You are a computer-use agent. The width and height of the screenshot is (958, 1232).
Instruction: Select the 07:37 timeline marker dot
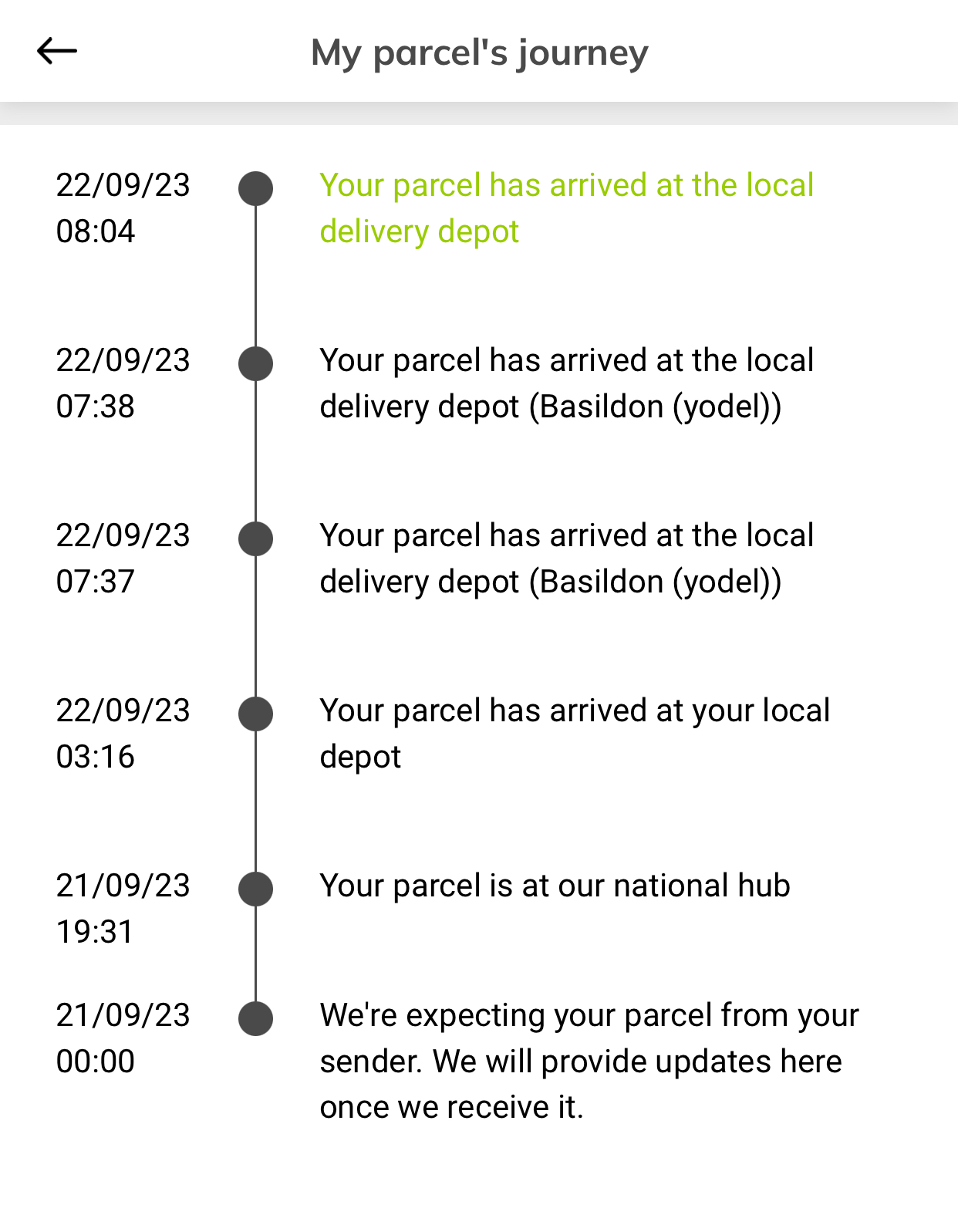coord(255,539)
